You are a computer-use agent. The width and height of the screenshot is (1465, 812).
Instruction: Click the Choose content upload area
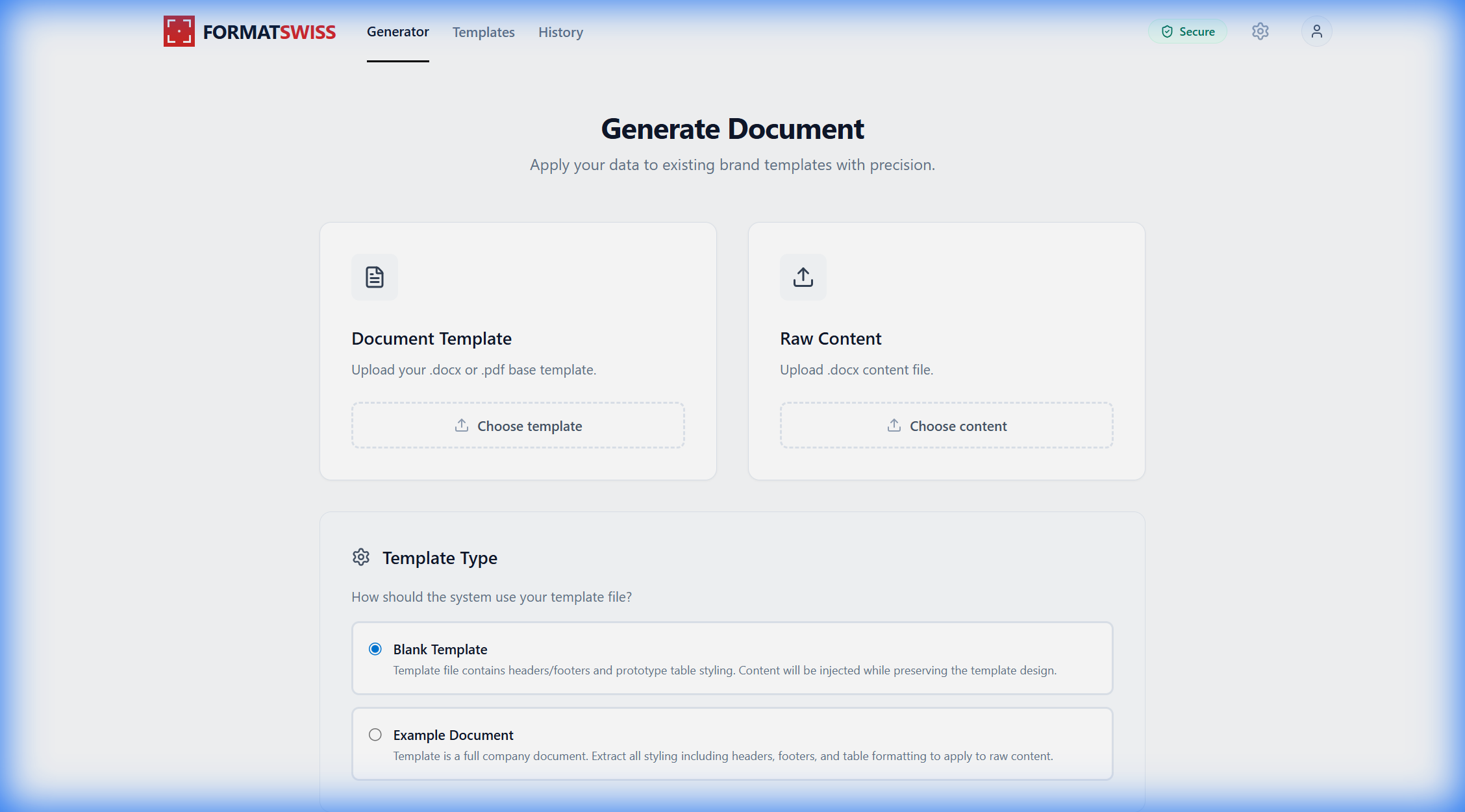[x=946, y=424]
